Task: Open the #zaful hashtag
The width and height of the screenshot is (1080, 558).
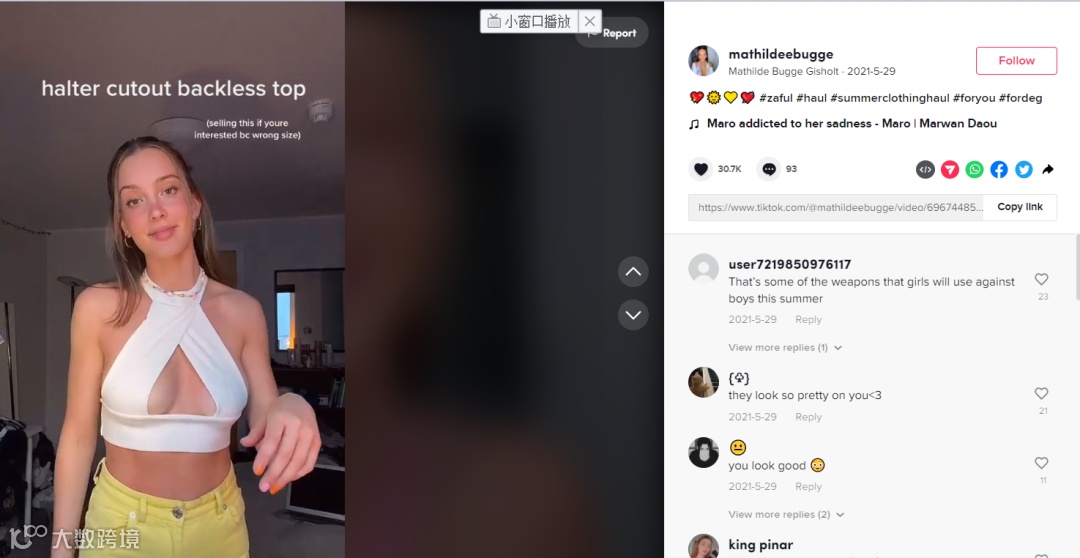Action: click(x=776, y=98)
